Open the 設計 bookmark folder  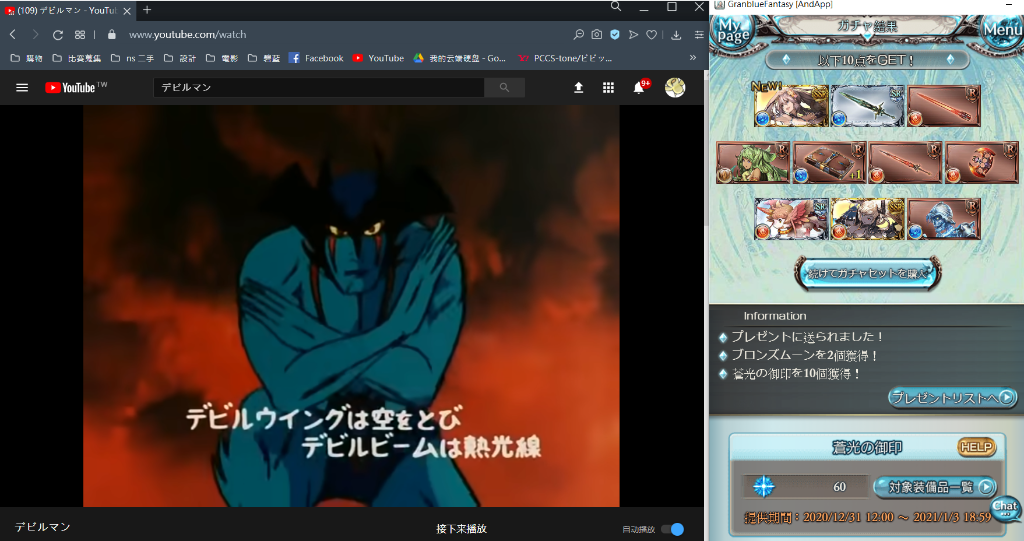pos(180,58)
